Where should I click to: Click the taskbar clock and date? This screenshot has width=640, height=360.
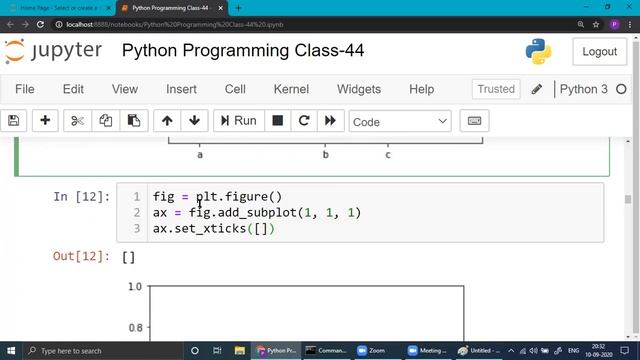coord(598,351)
